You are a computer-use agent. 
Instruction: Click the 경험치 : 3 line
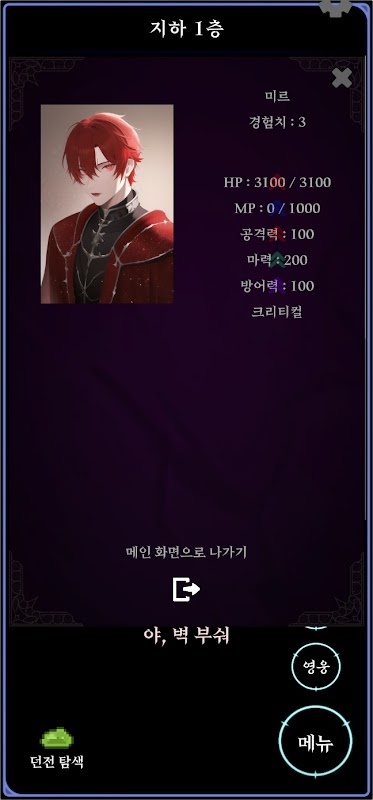[278, 122]
